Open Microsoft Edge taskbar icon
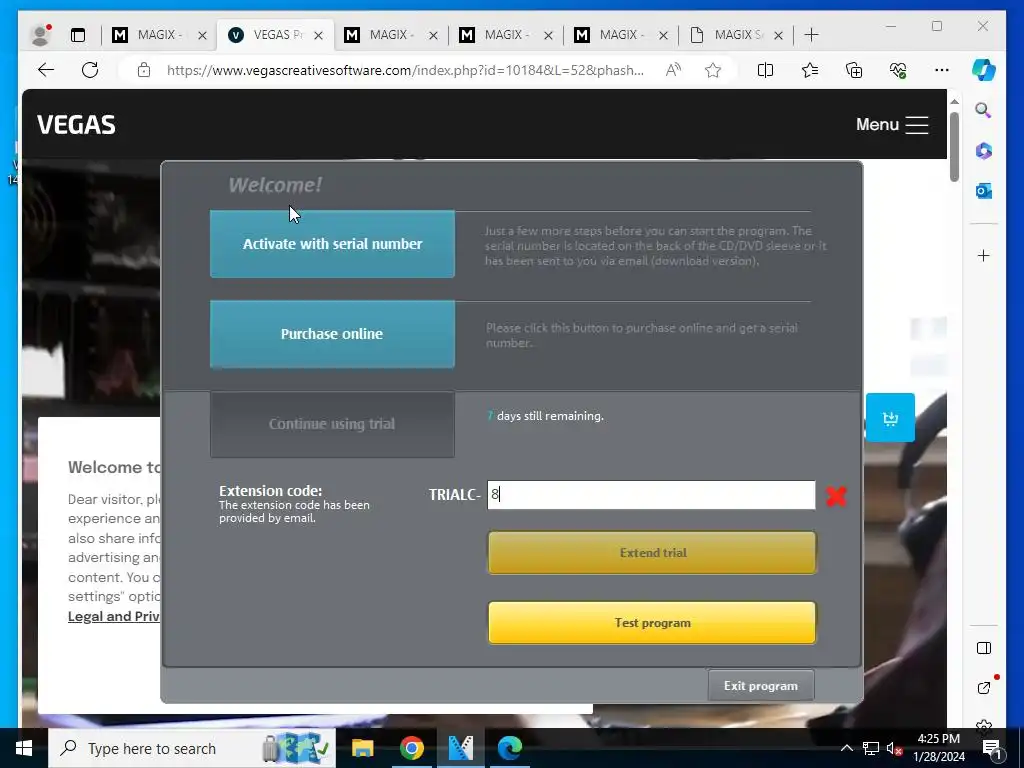Image resolution: width=1024 pixels, height=768 pixels. [510, 748]
